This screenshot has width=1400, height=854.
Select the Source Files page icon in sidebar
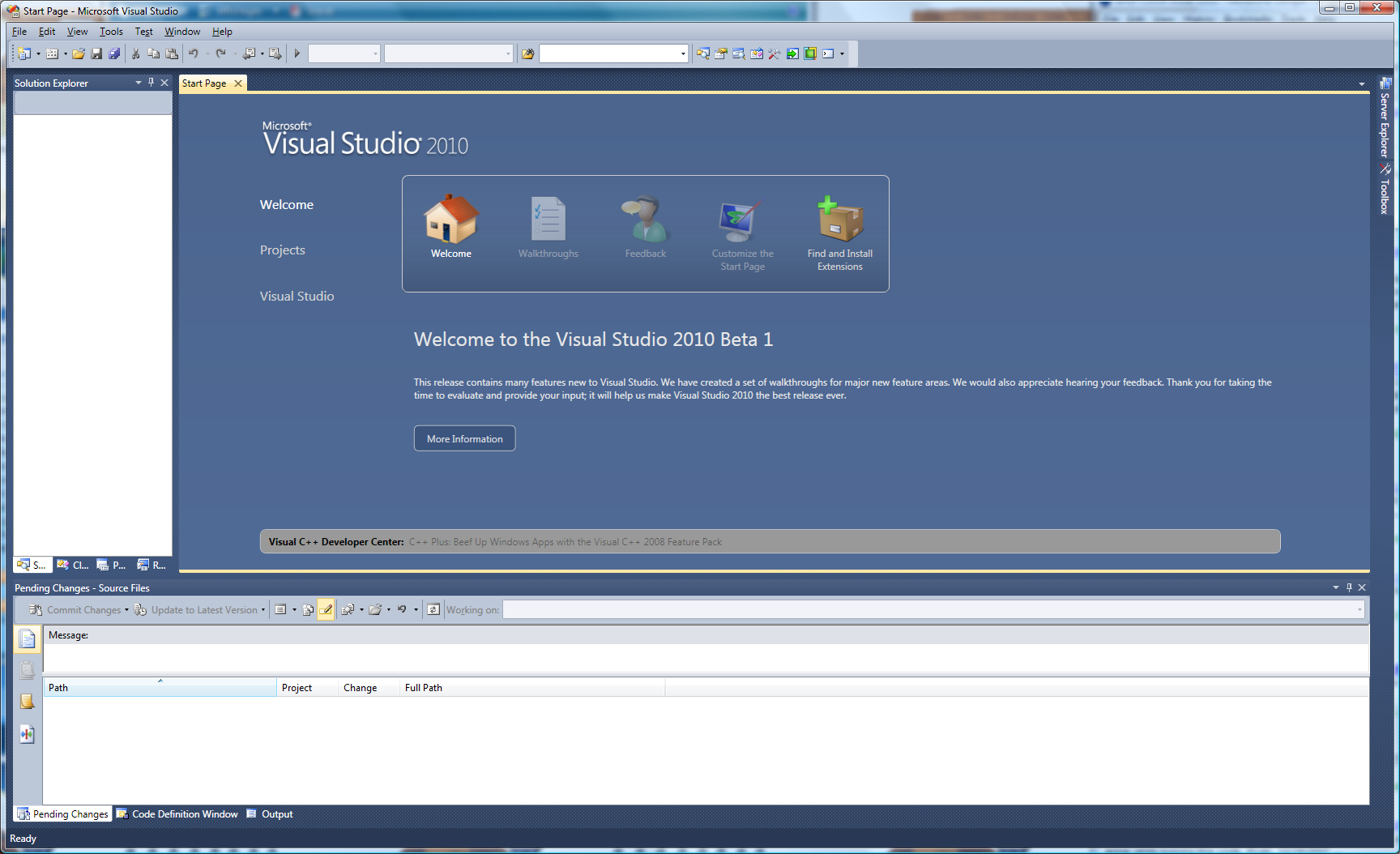point(27,639)
